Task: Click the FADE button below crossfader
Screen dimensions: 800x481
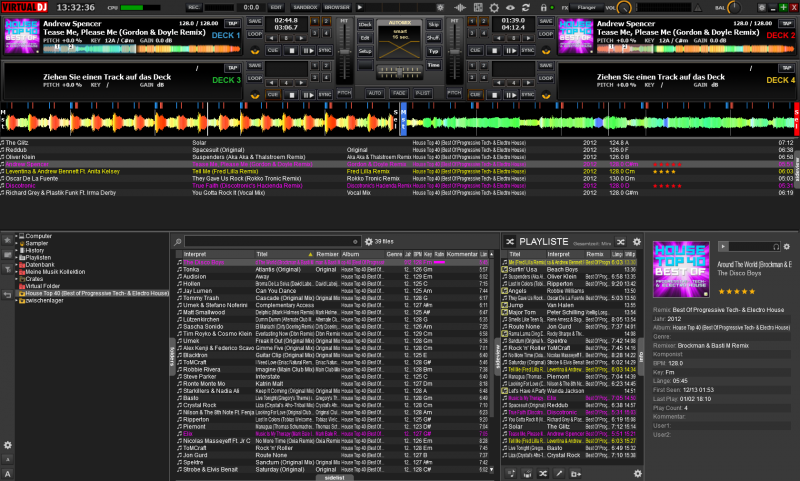Action: coord(399,93)
